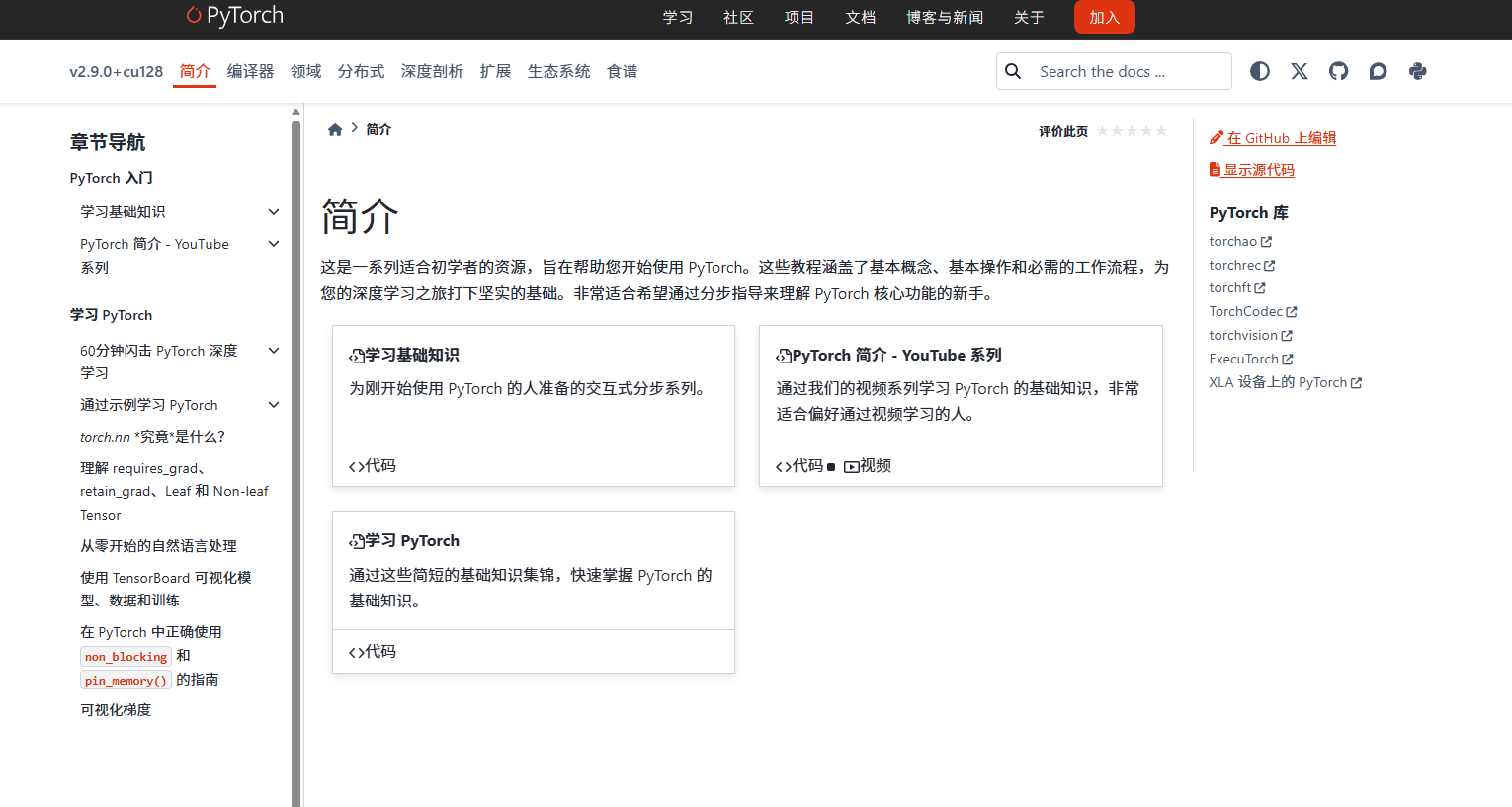Viewport: 1512px width, 807px height.
Task: Open 理解 requires_grad、retain_grad sidebar entry
Action: pyautogui.click(x=174, y=492)
